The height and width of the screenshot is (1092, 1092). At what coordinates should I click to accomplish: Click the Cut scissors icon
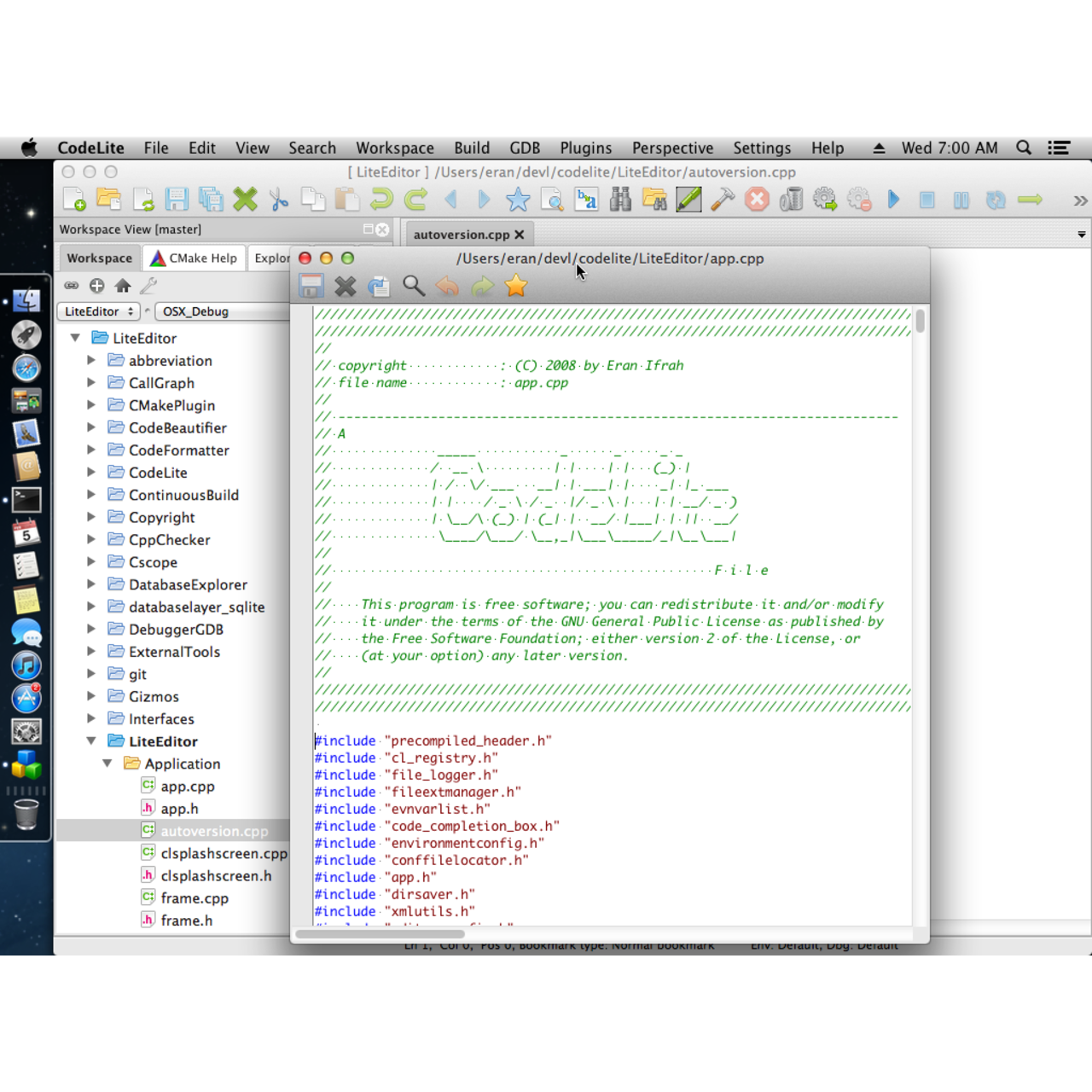point(279,200)
